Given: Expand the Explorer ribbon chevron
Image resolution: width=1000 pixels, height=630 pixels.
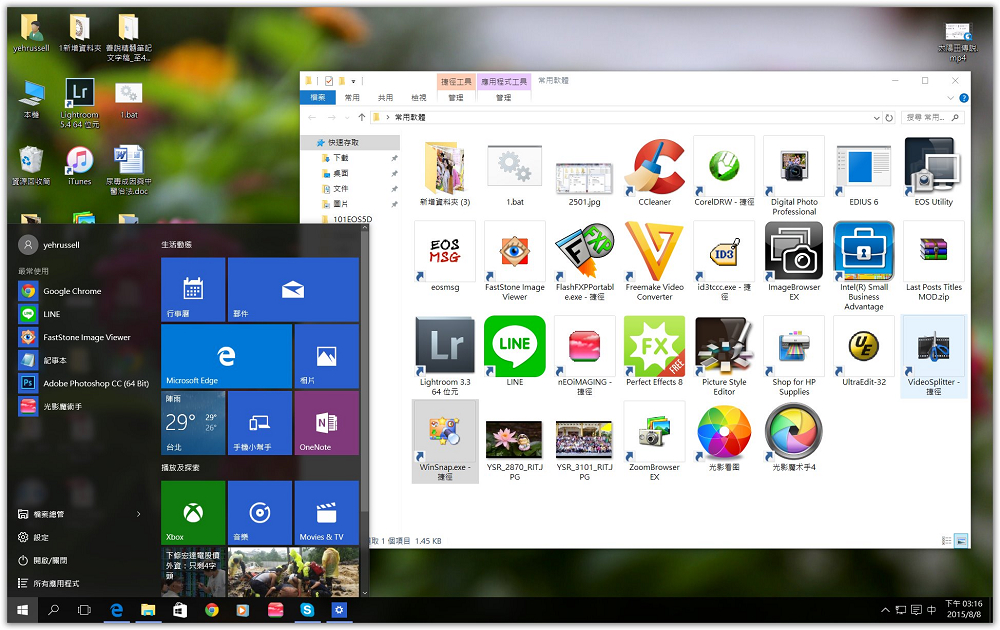Looking at the screenshot, I should tap(950, 98).
